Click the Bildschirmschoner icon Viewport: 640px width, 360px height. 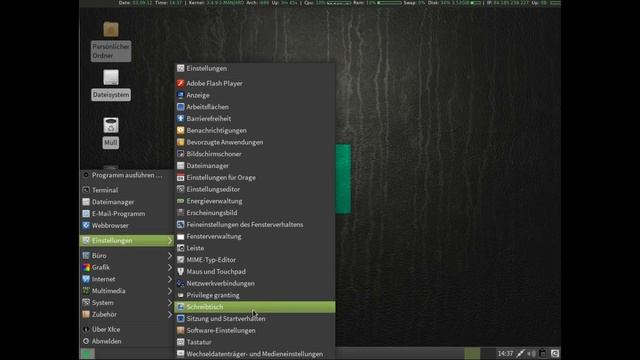pyautogui.click(x=180, y=154)
